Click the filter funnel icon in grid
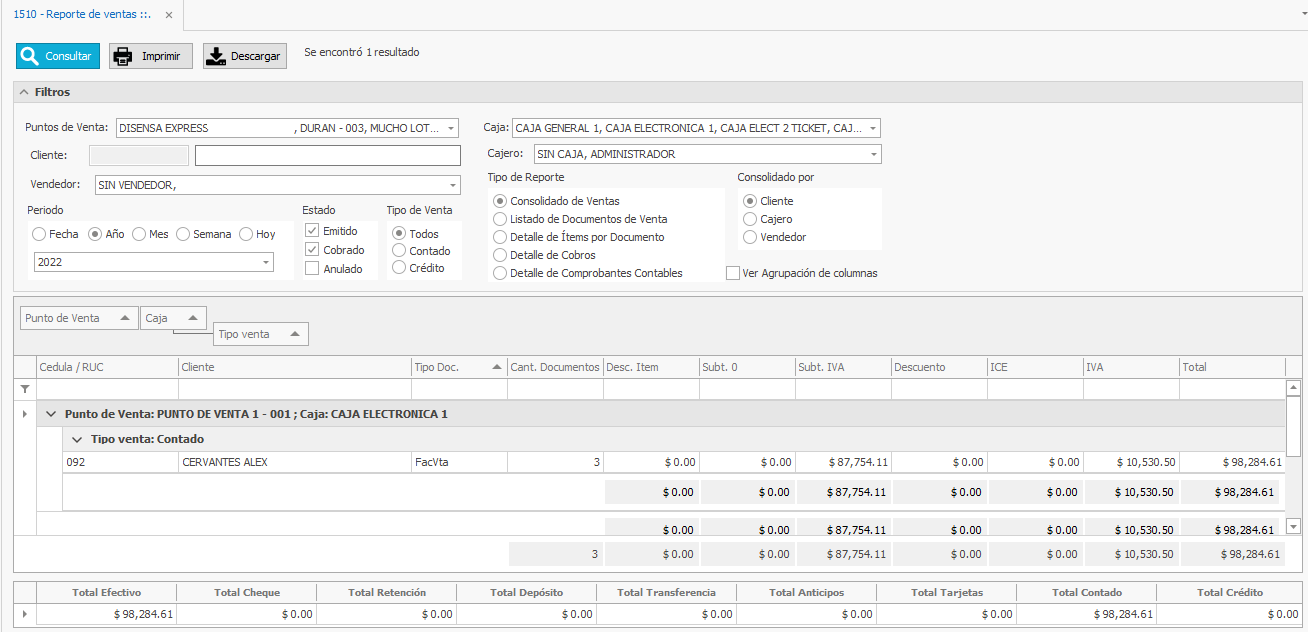 [x=25, y=389]
